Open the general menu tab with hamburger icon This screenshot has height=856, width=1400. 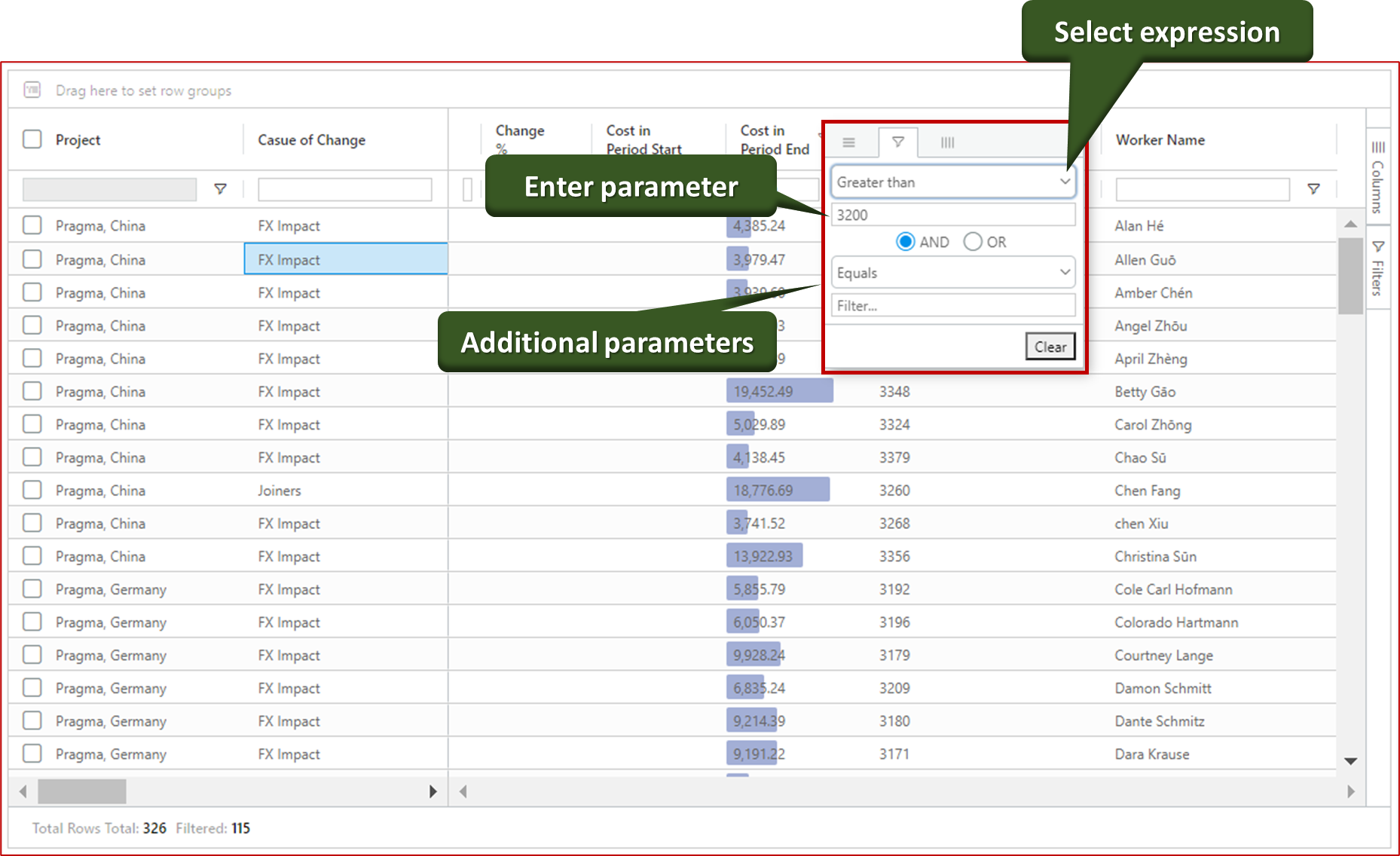[848, 142]
